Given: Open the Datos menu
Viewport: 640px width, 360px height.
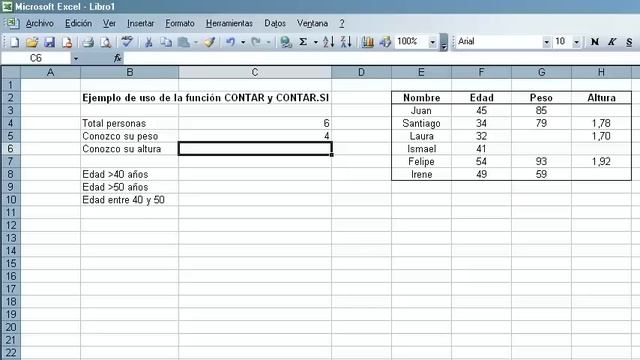Looking at the screenshot, I should point(275,24).
